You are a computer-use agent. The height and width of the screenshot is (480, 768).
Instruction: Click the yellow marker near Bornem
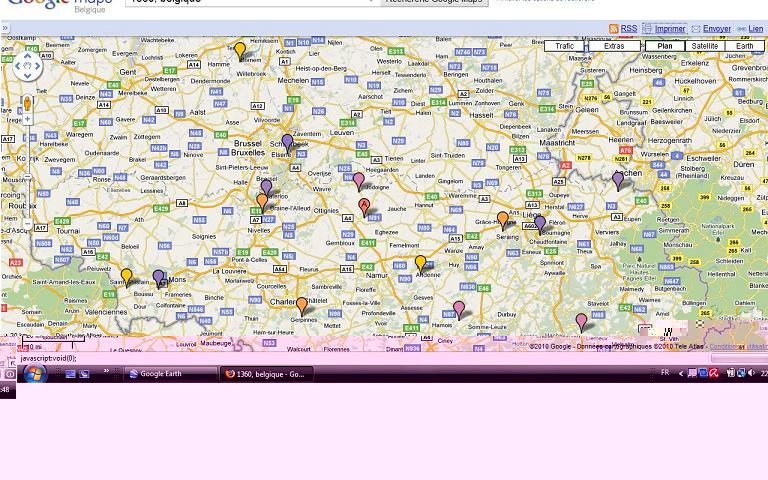(240, 50)
